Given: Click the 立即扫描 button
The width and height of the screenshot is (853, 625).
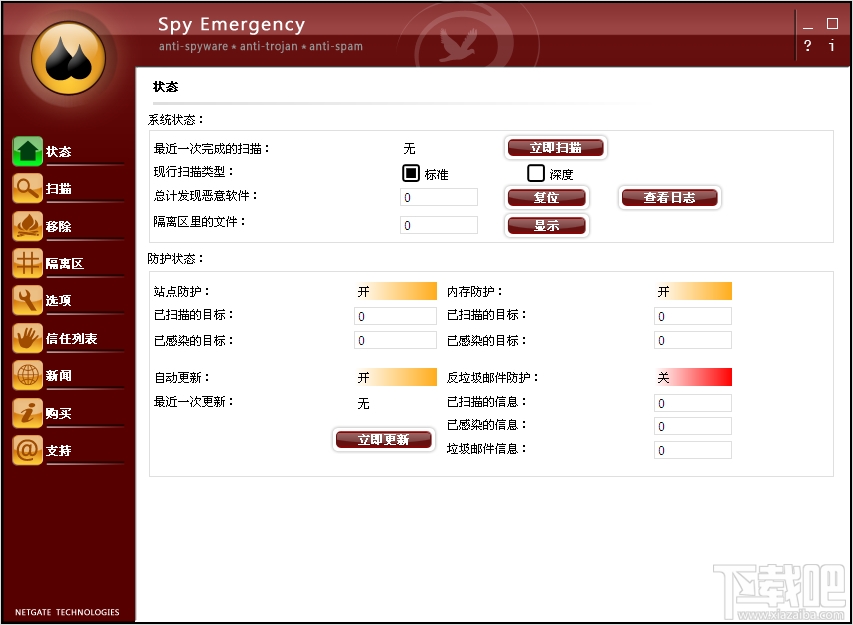Looking at the screenshot, I should [x=555, y=147].
